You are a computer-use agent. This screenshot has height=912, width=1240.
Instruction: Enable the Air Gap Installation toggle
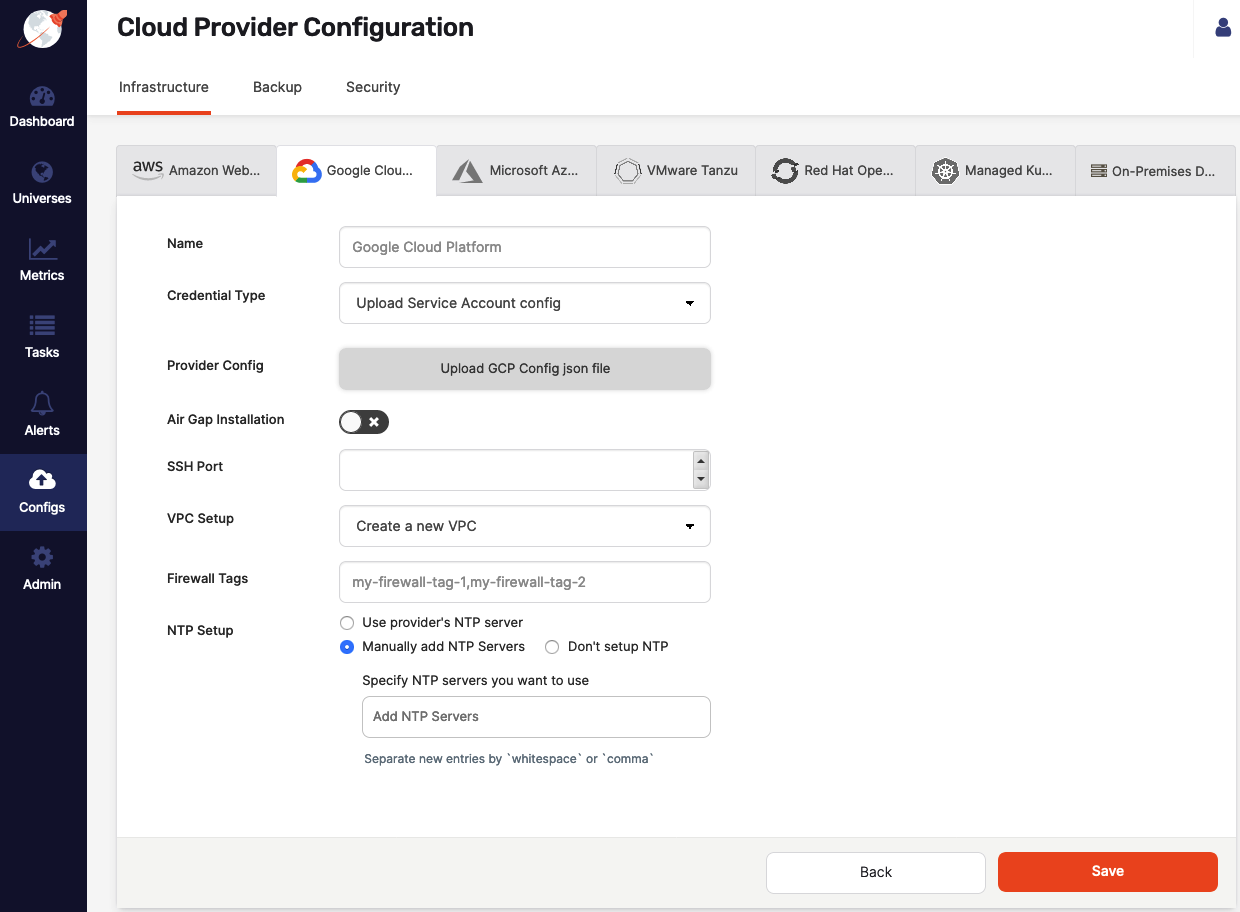[364, 422]
